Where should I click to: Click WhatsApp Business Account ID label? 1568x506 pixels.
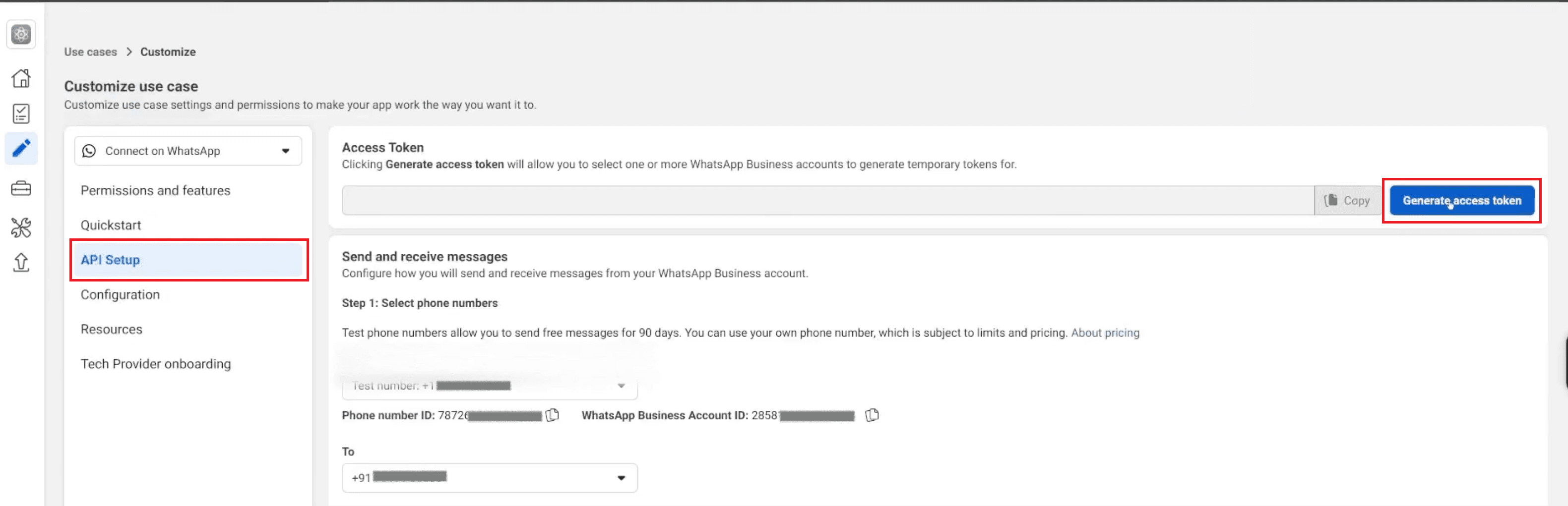664,415
